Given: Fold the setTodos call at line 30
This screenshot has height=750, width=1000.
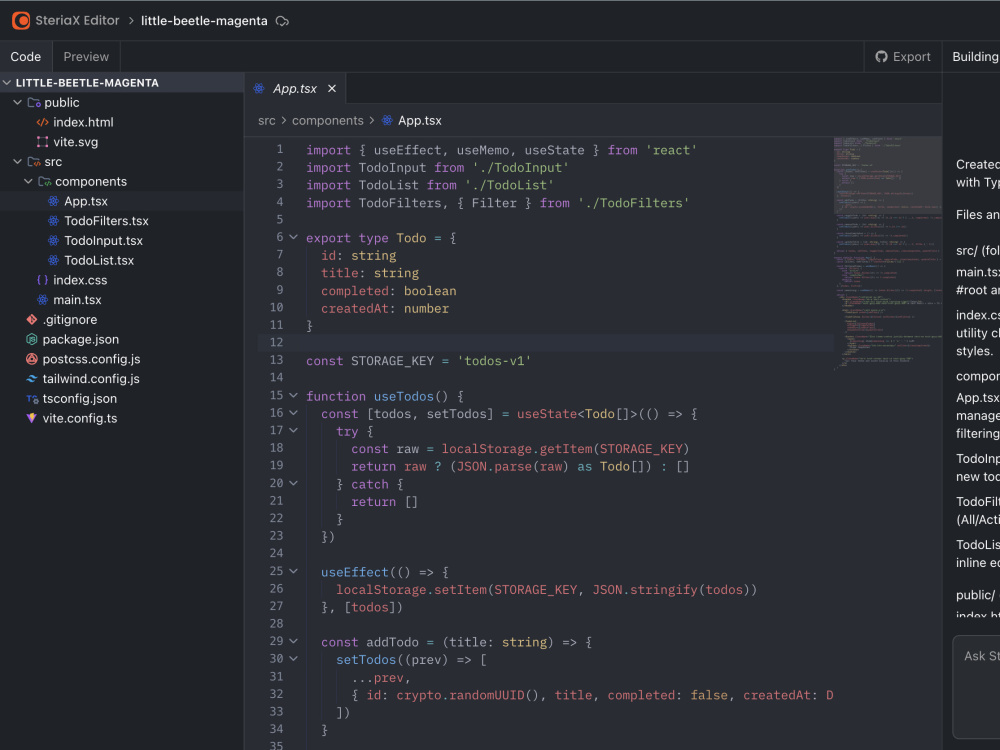Looking at the screenshot, I should pos(293,659).
